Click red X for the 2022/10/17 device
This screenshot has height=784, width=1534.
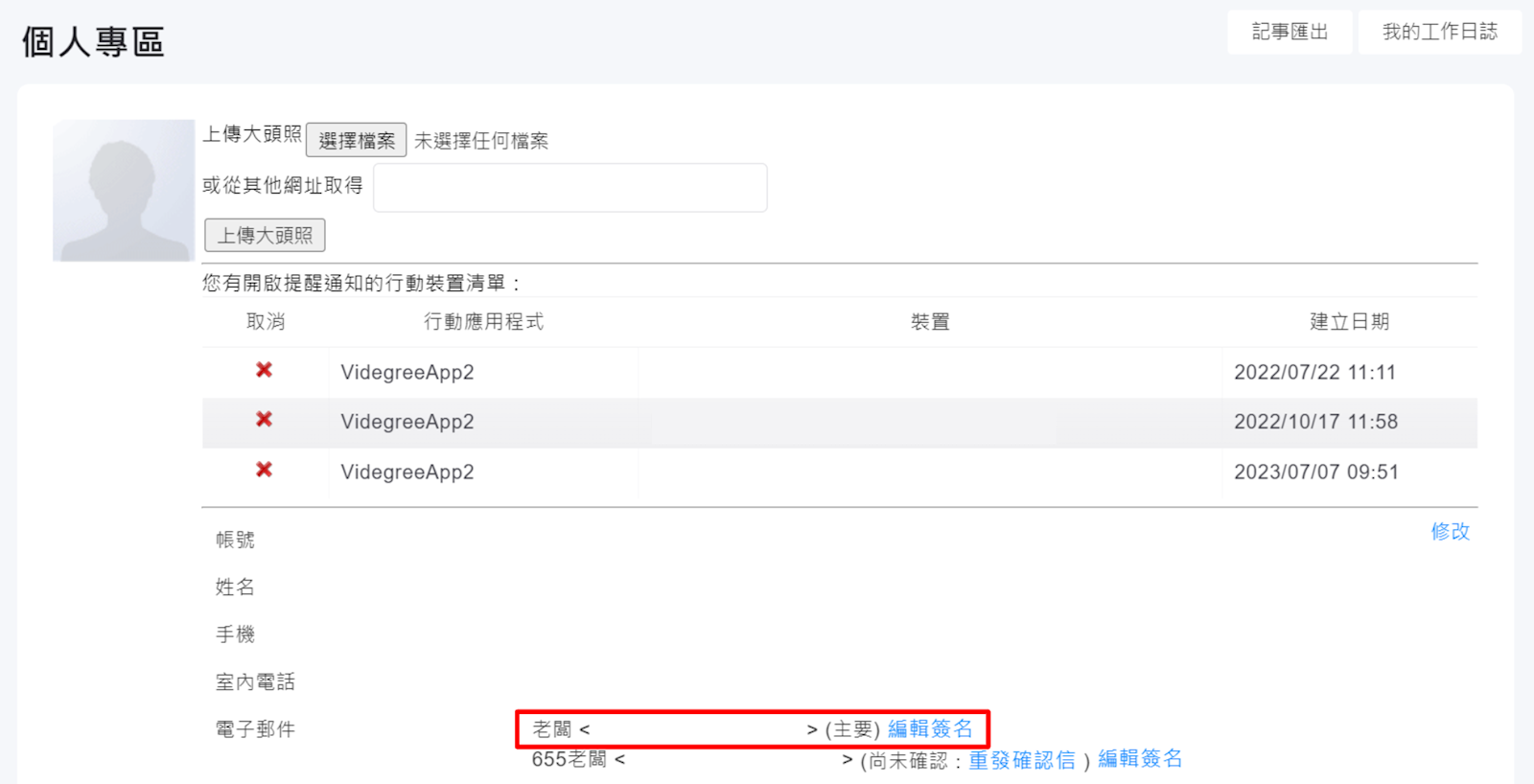(264, 420)
